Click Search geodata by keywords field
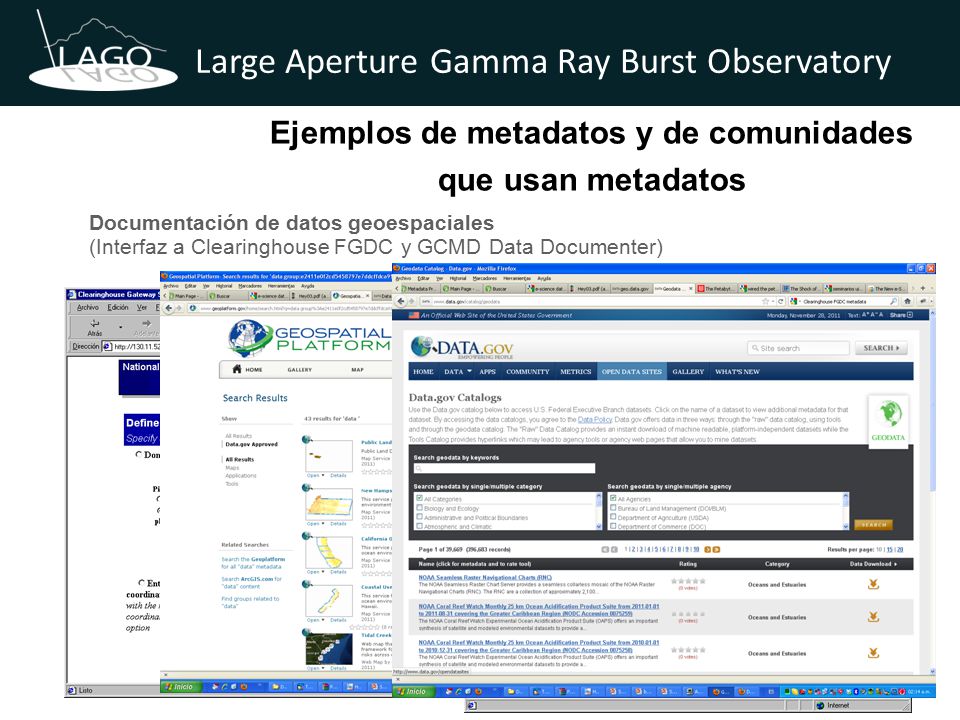Viewport: 960px width, 720px height. pos(504,468)
